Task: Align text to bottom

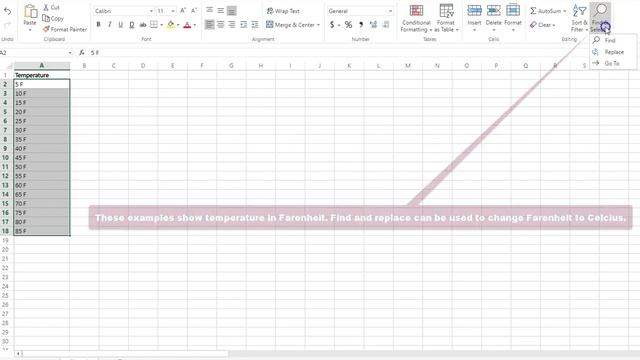Action: (x=231, y=11)
